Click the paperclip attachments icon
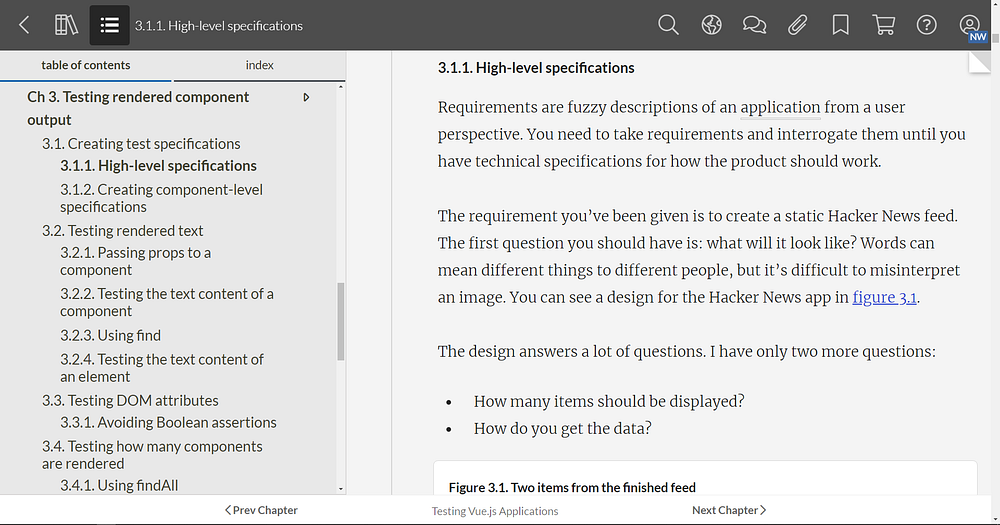 point(797,25)
